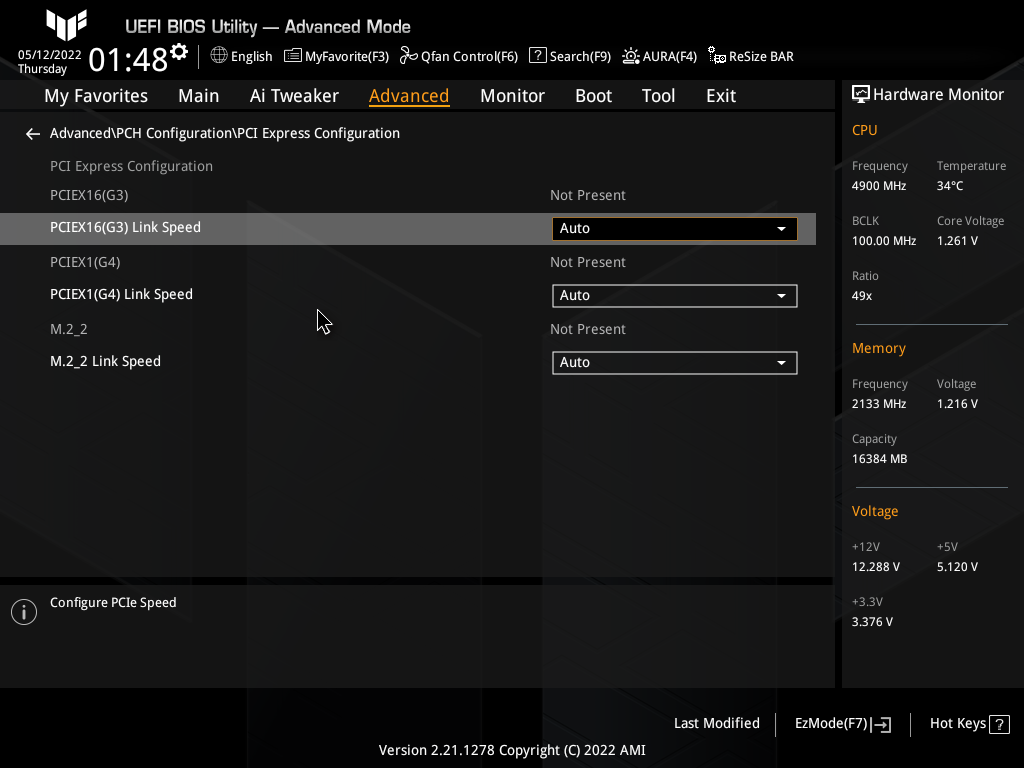Switch to My Favorites tab
Screen dimensions: 1024x768
pyautogui.click(x=96, y=96)
